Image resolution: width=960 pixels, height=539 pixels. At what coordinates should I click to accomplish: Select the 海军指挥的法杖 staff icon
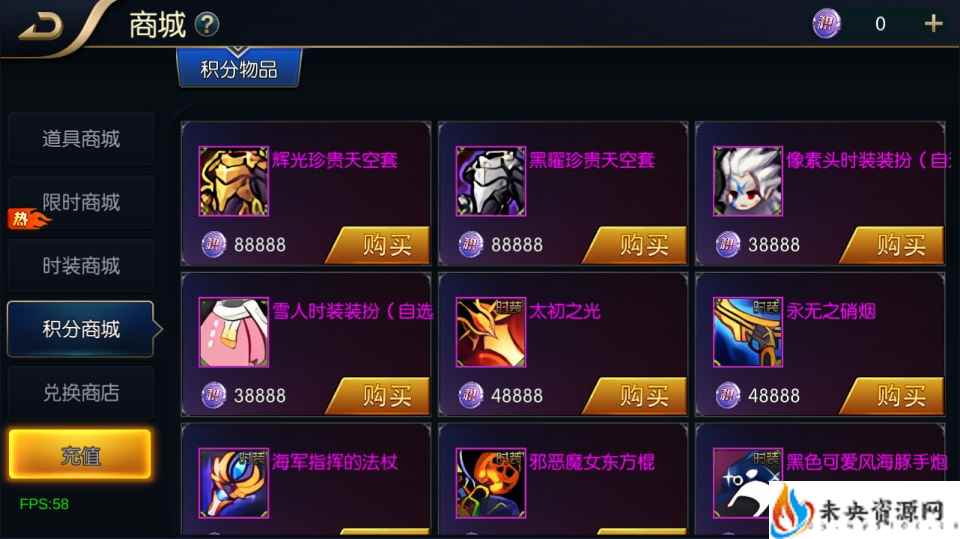[234, 483]
